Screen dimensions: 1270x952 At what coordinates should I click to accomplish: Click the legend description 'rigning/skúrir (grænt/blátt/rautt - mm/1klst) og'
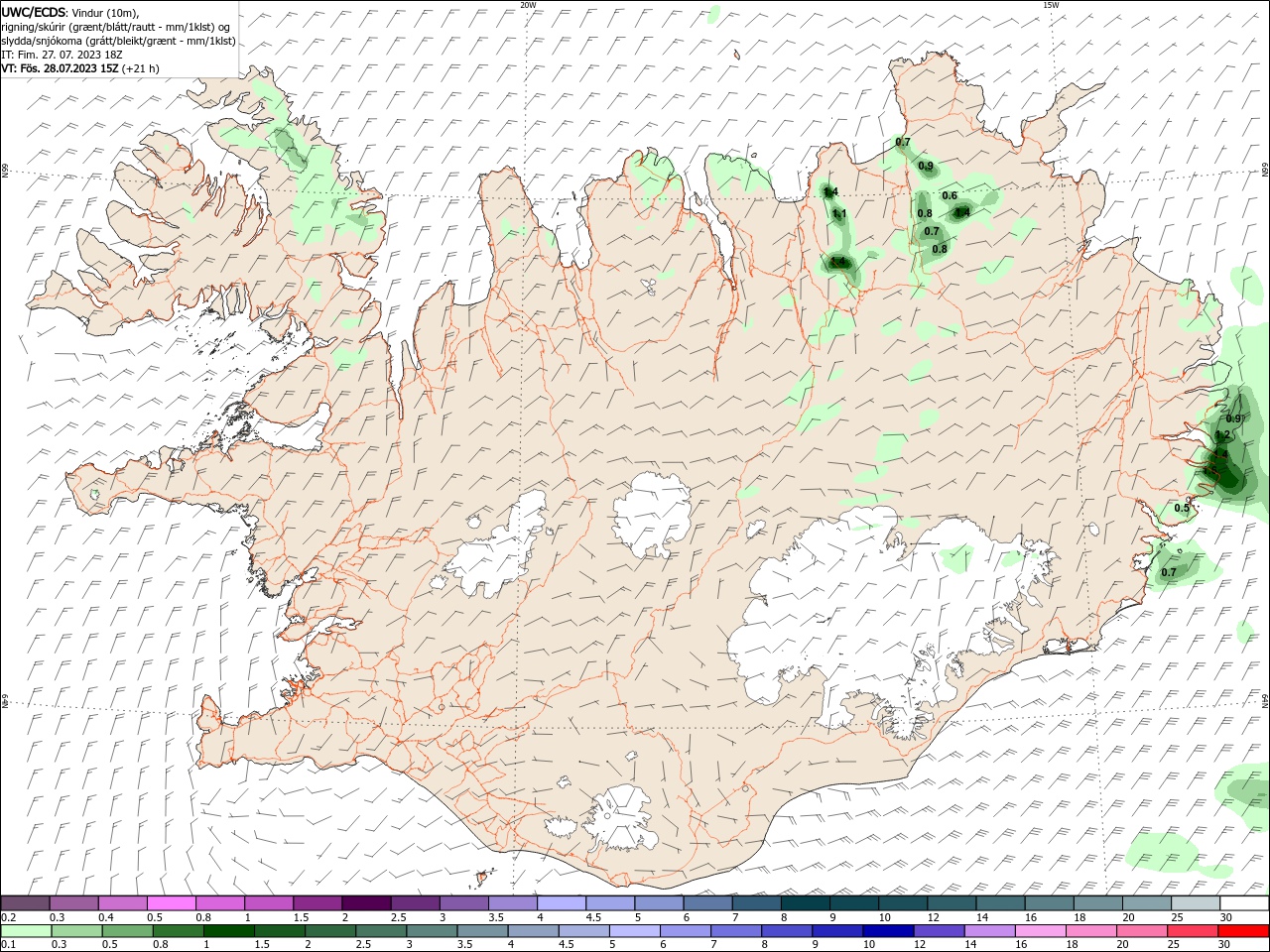pos(116,26)
